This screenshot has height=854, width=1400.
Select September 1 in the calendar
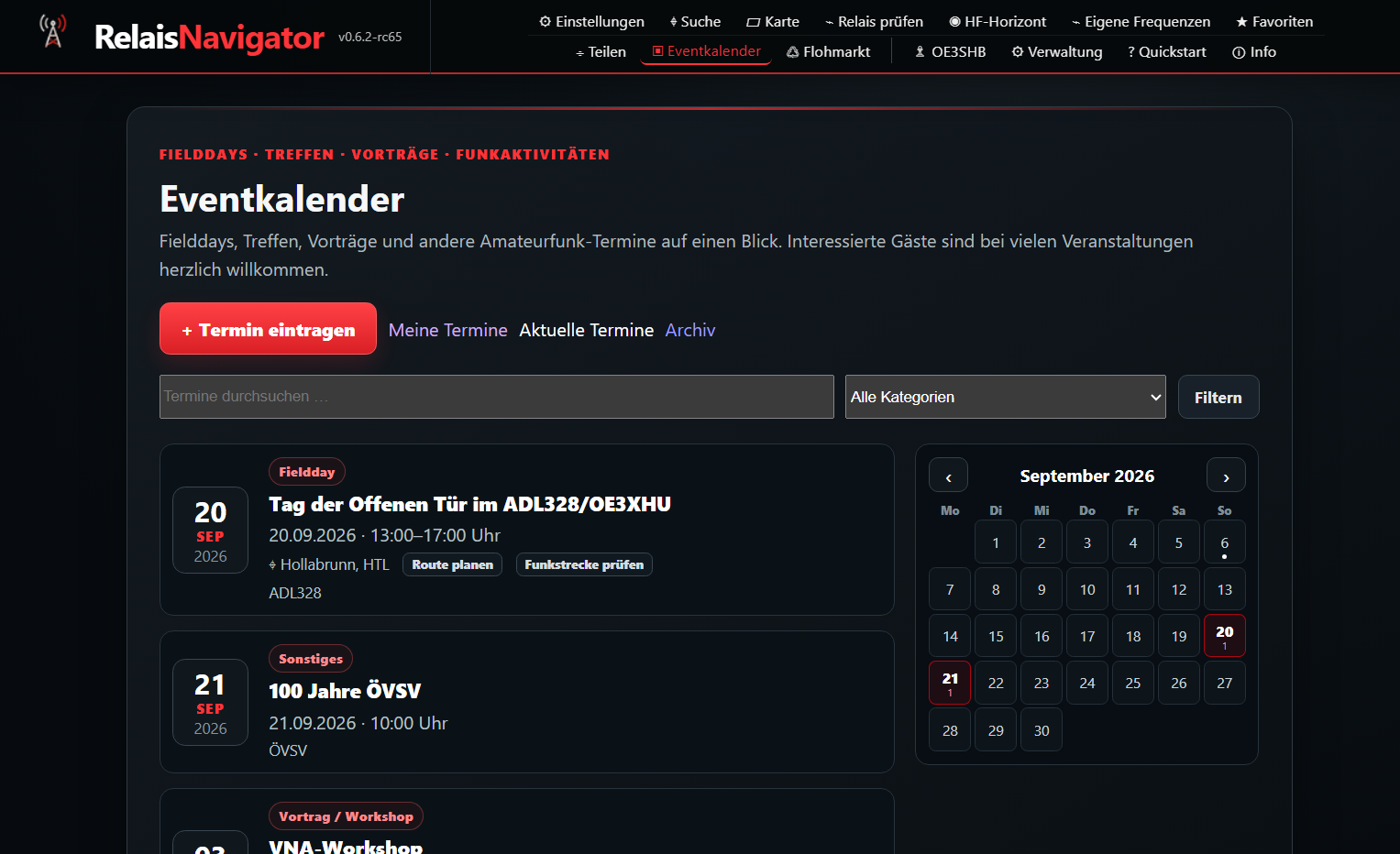tap(996, 542)
